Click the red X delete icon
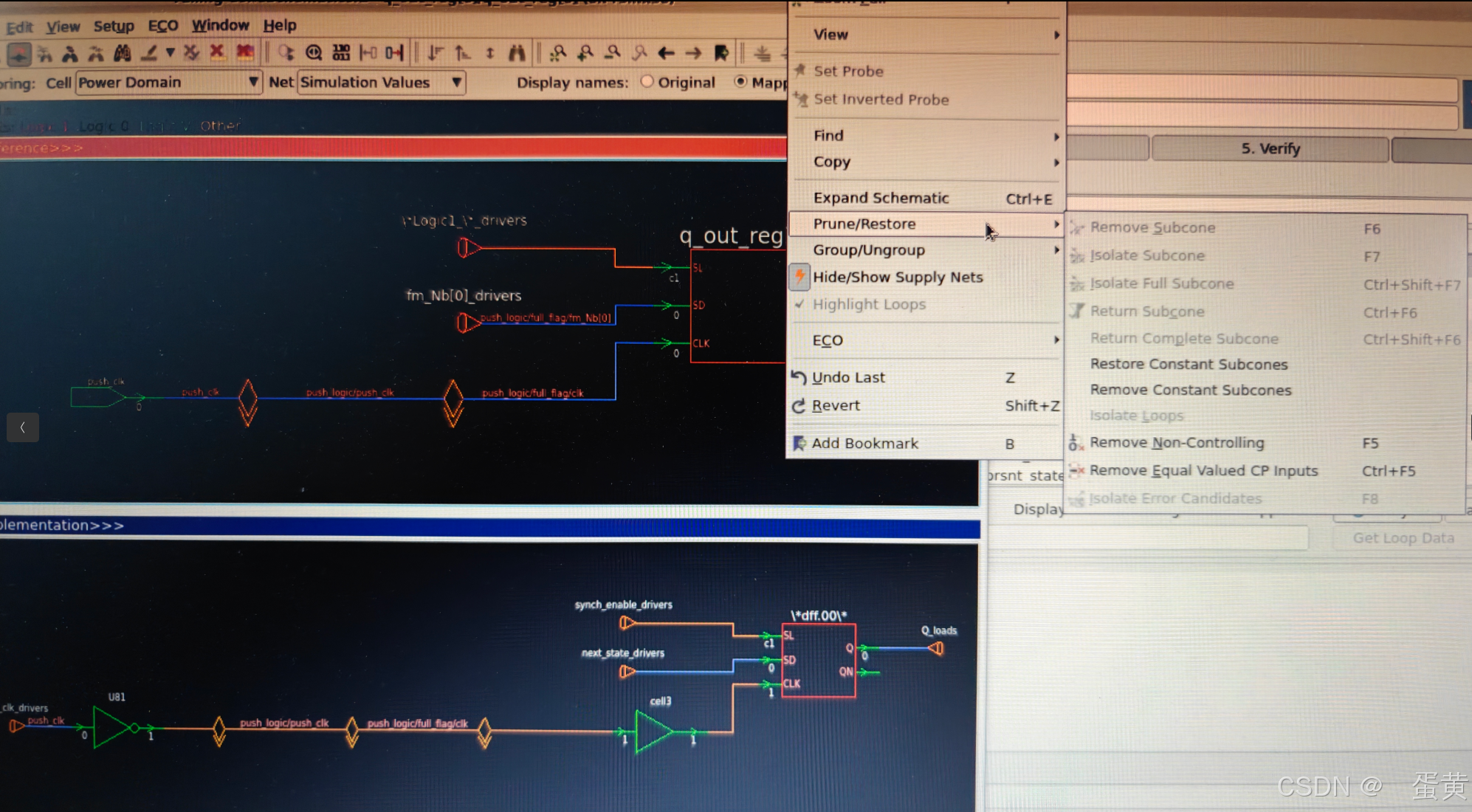Screen dimensions: 1472x812 coord(217,52)
